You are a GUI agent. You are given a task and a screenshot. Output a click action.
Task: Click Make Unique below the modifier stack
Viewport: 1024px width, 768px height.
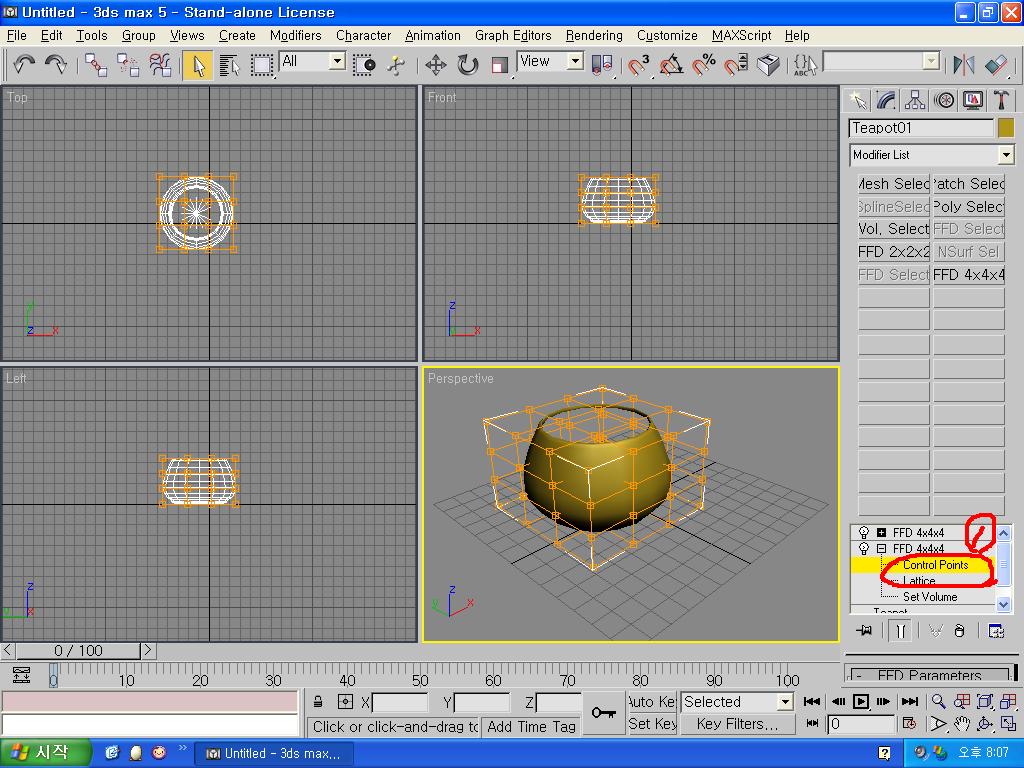coord(935,631)
